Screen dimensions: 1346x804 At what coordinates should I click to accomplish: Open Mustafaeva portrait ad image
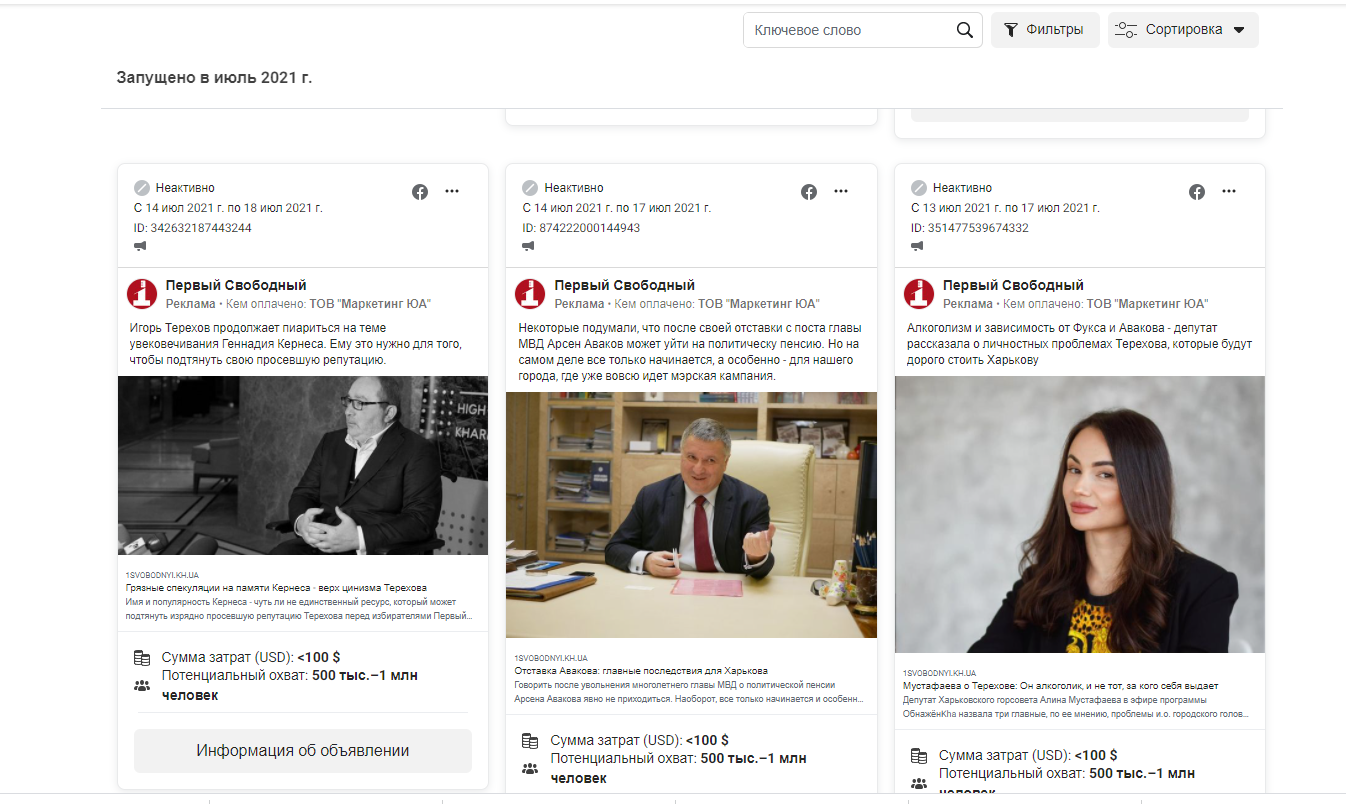[1080, 514]
